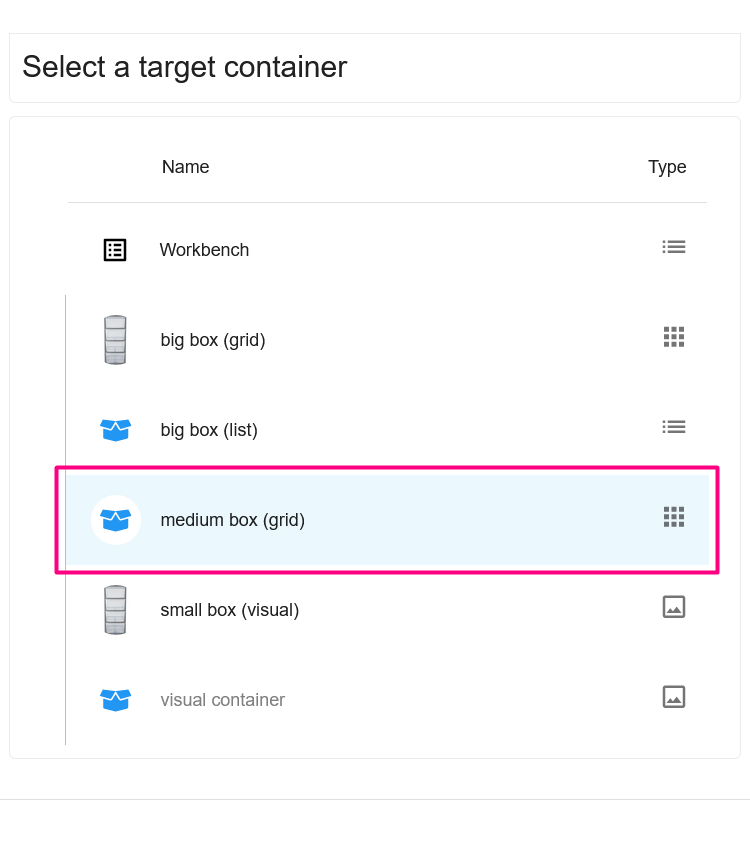Viewport: 750px width, 850px height.
Task: Click the Name column header
Action: (185, 167)
